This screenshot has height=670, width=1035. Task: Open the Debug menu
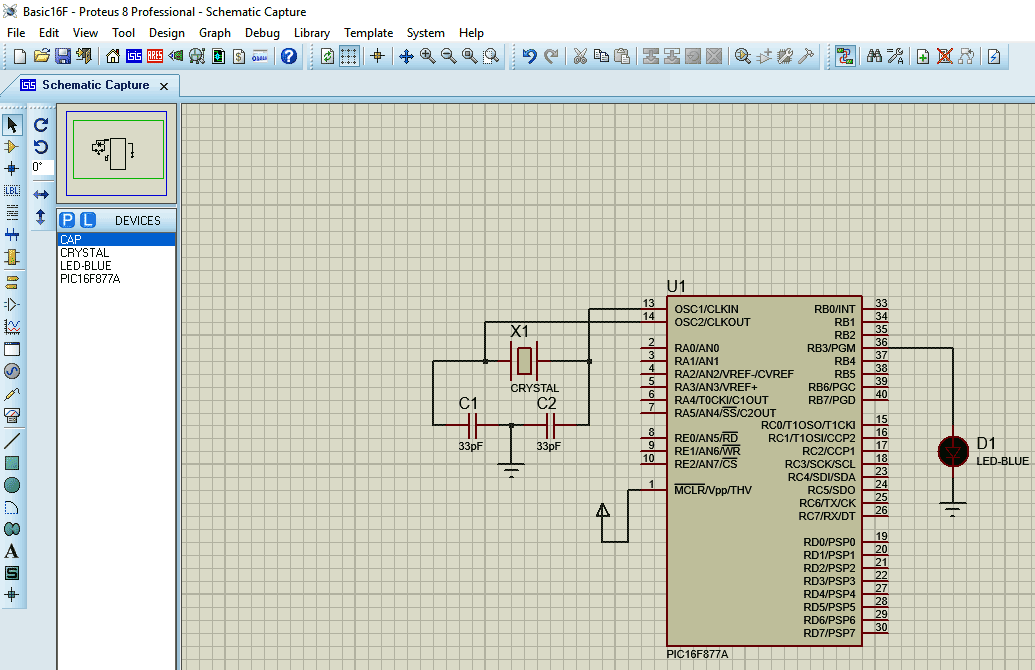coord(262,33)
